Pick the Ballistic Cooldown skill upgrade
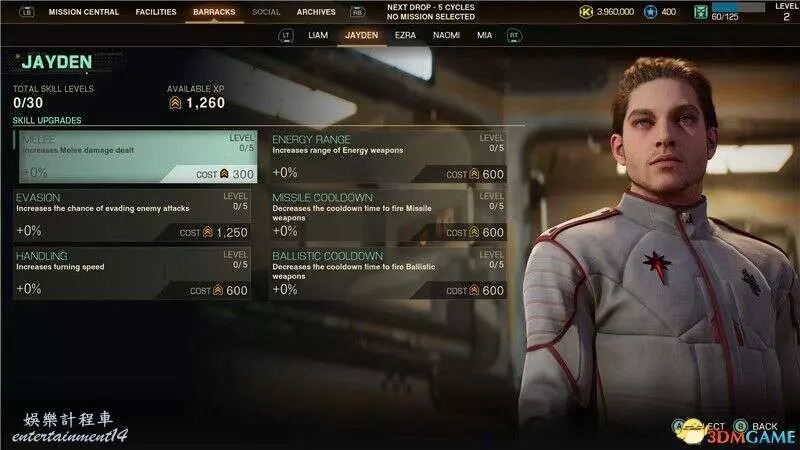This screenshot has width=800, height=450. click(x=389, y=274)
